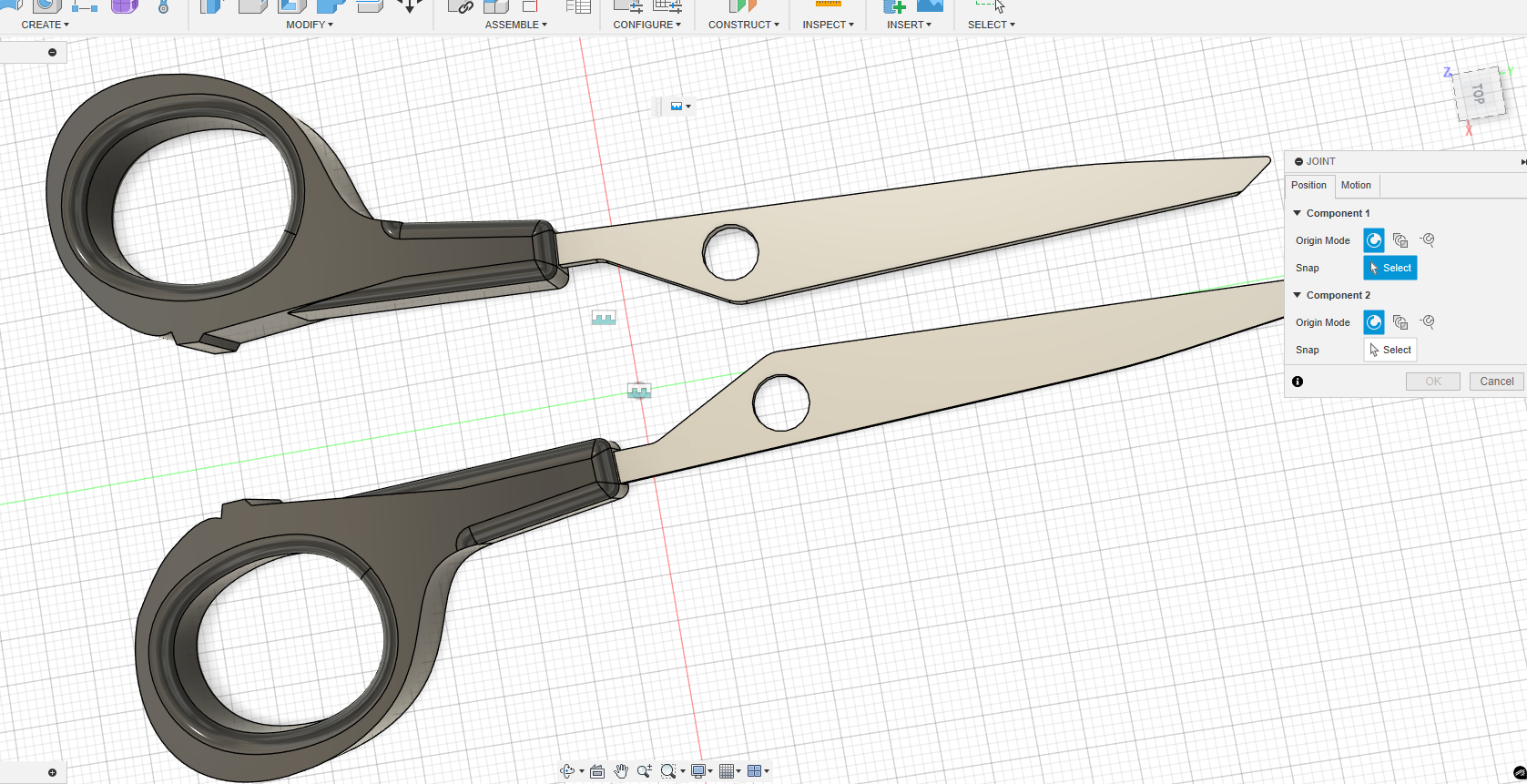Cancel the Joint dialog

pyautogui.click(x=1496, y=382)
